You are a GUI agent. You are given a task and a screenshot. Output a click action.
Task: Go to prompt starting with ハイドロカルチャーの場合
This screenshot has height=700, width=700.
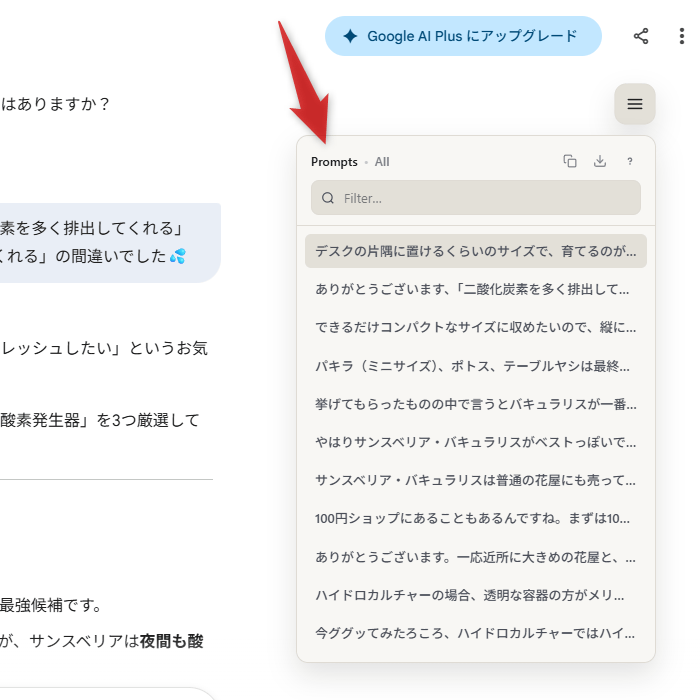coord(476,595)
